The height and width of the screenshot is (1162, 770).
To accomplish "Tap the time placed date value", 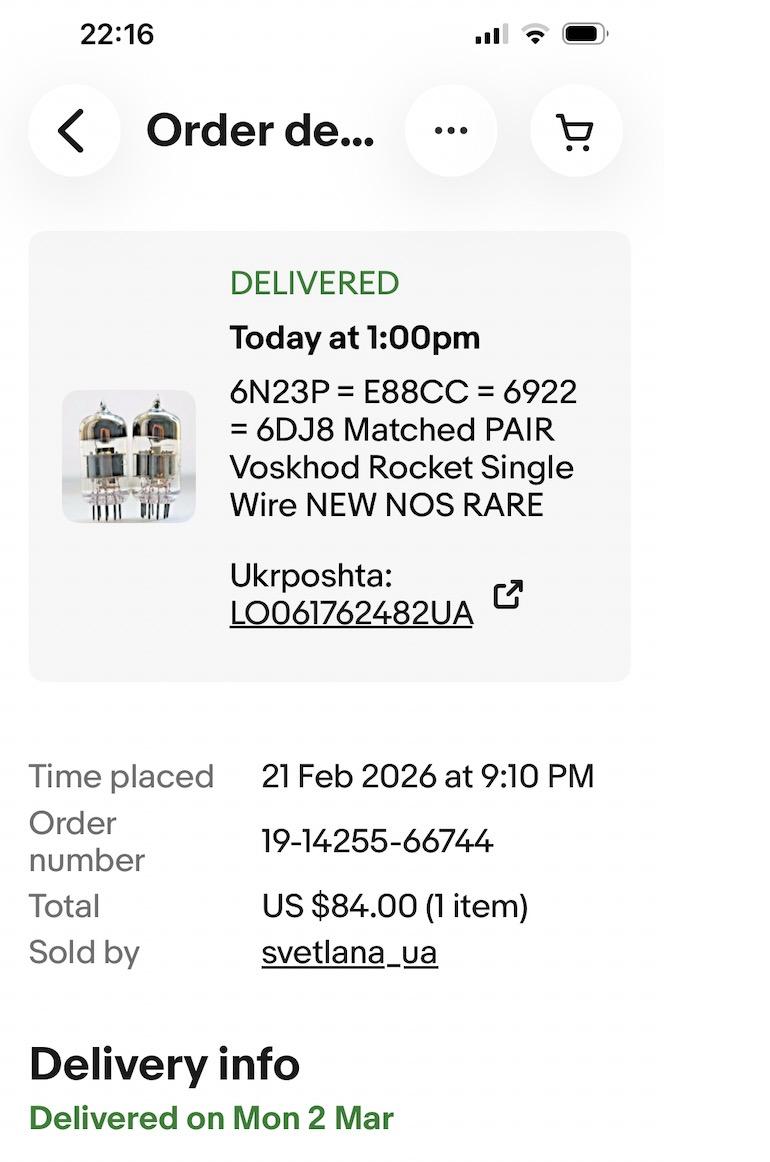I will [x=427, y=776].
